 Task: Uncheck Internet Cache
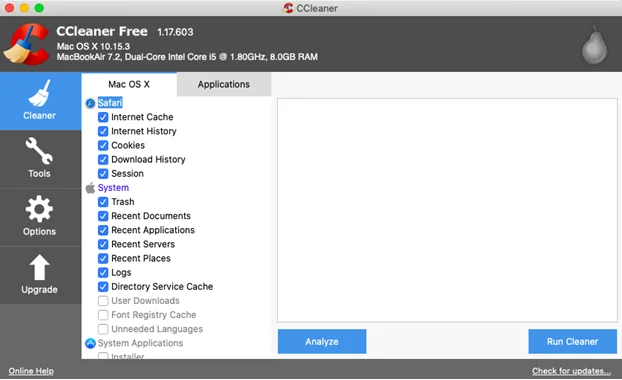[x=103, y=117]
